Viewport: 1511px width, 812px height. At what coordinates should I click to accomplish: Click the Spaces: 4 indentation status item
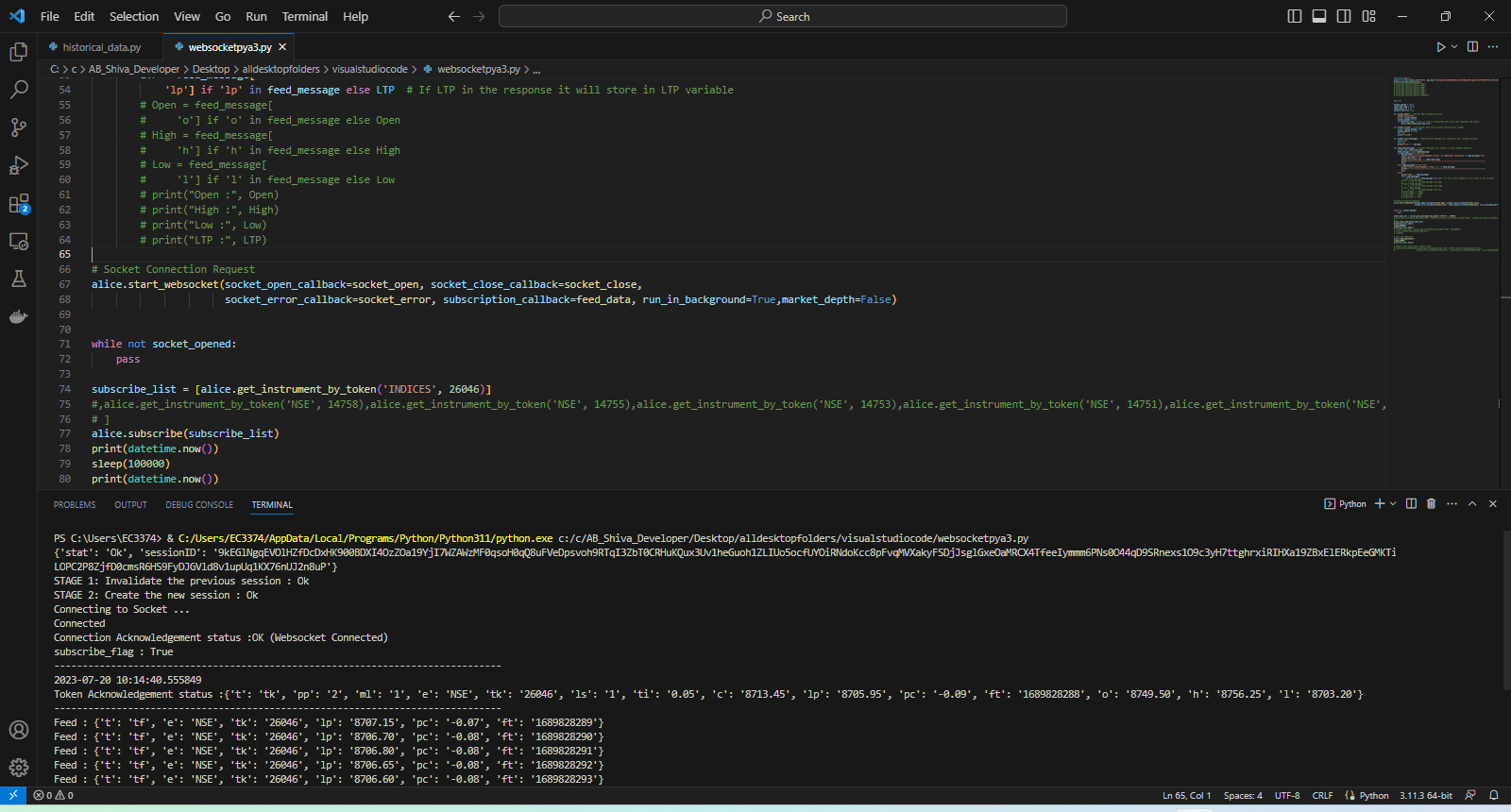tap(1242, 796)
